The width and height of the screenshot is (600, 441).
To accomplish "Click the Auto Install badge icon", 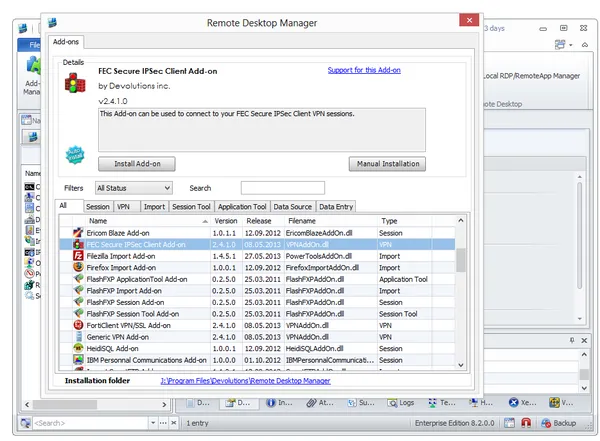I will click(75, 154).
